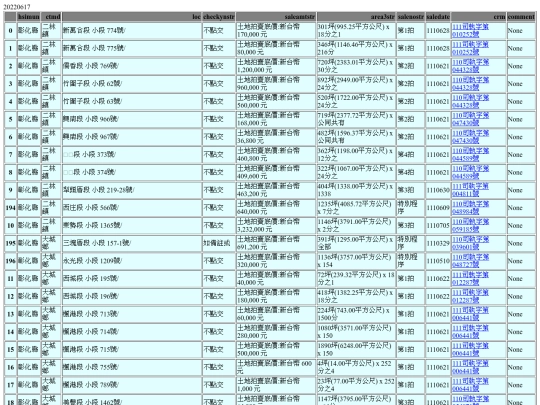Click the area cell showing 2949.00平方公尺

click(x=356, y=84)
